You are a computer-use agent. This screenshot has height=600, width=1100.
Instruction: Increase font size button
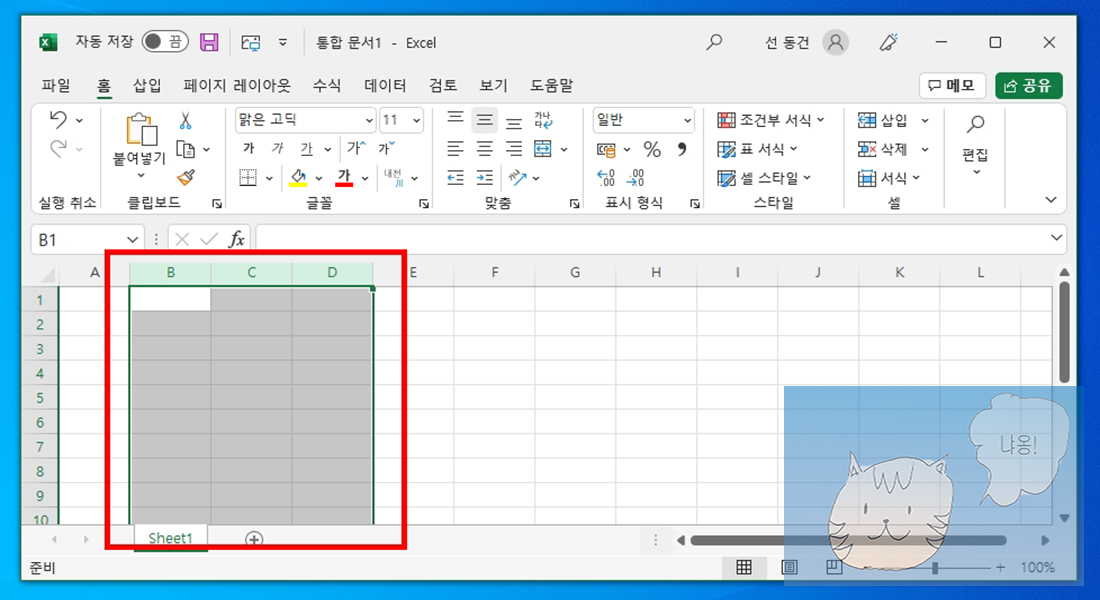tap(356, 148)
